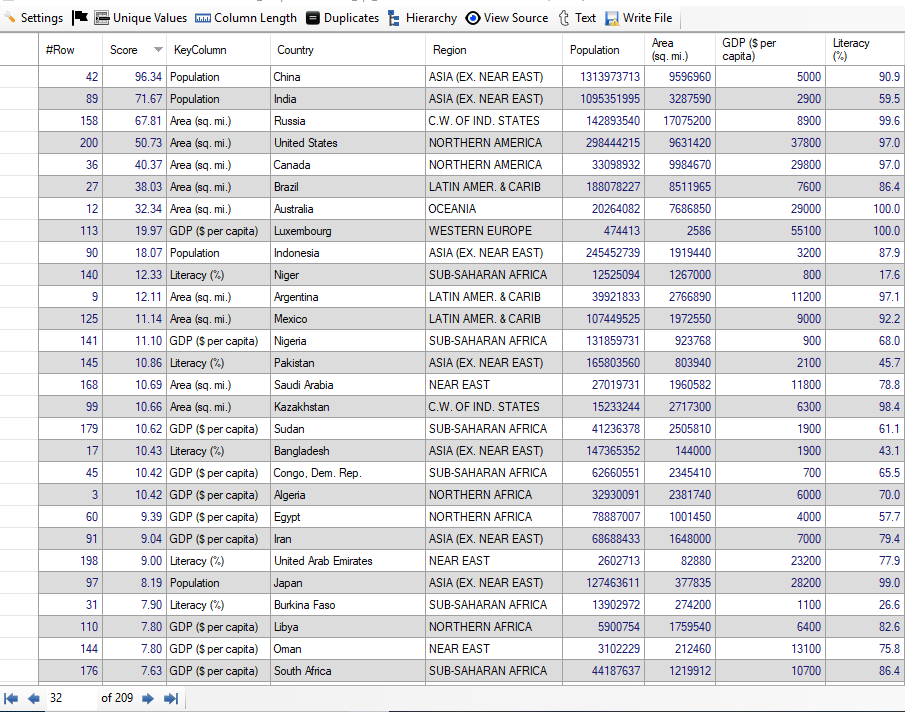The image size is (905, 712).
Task: Click the record number input field
Action: point(70,698)
